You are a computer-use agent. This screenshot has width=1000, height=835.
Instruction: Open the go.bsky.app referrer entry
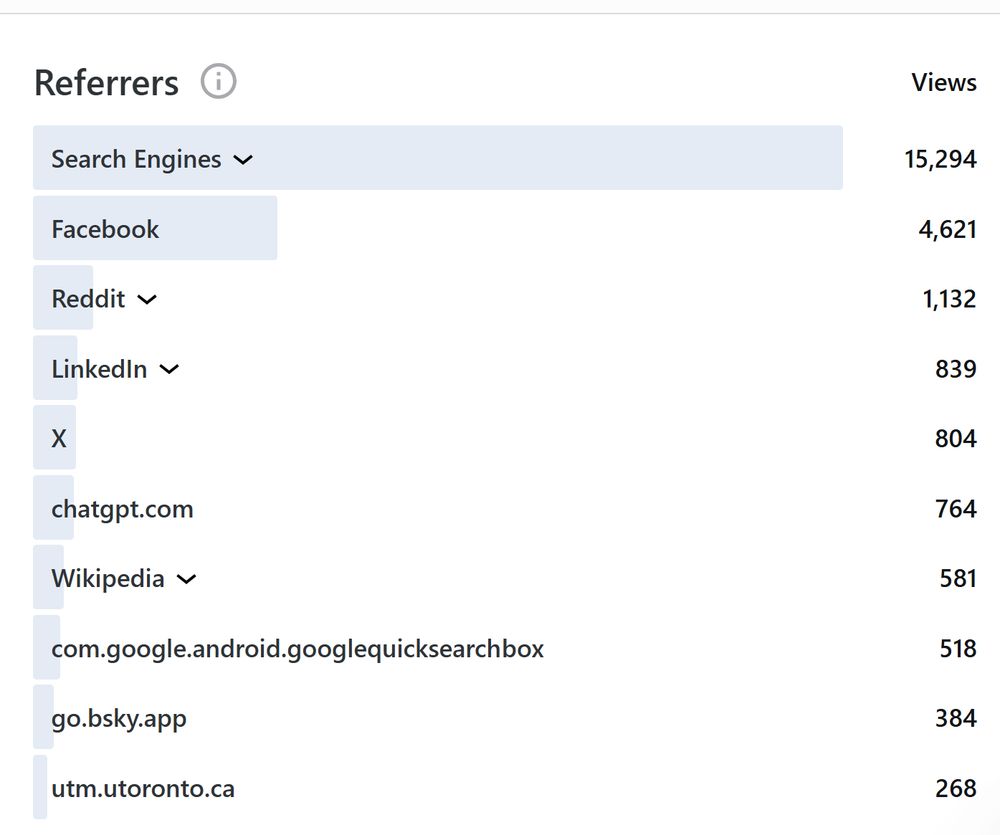(x=118, y=719)
